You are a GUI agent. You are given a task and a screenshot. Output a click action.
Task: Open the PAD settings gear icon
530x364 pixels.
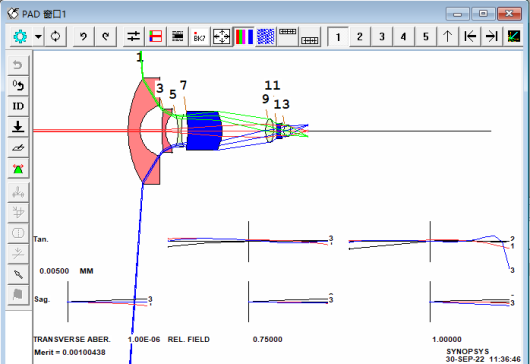[20, 36]
